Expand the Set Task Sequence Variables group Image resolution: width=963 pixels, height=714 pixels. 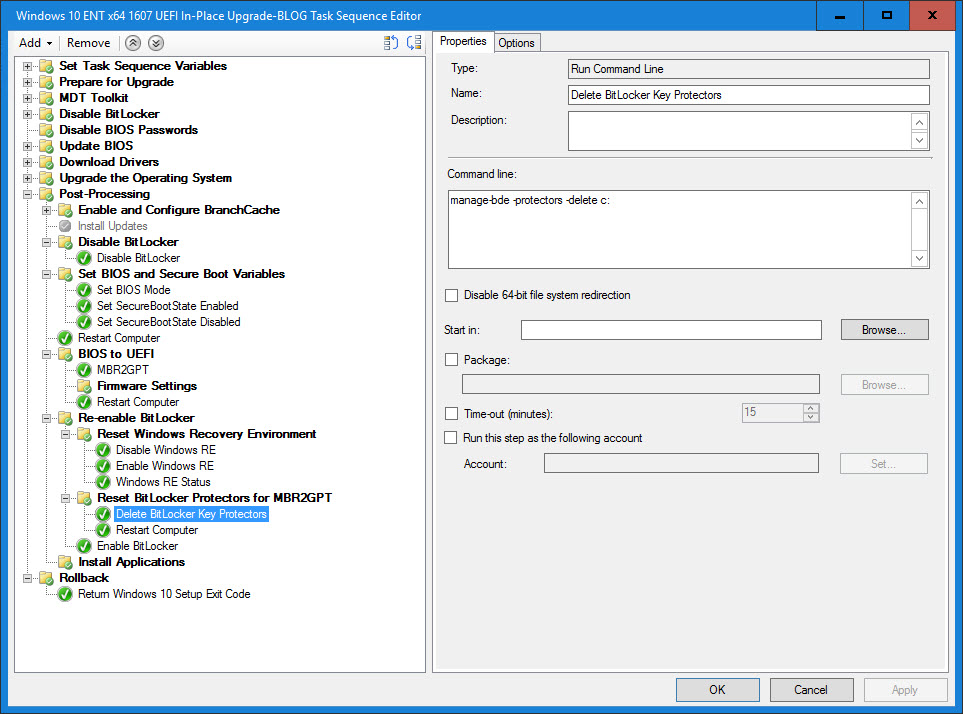coord(29,66)
